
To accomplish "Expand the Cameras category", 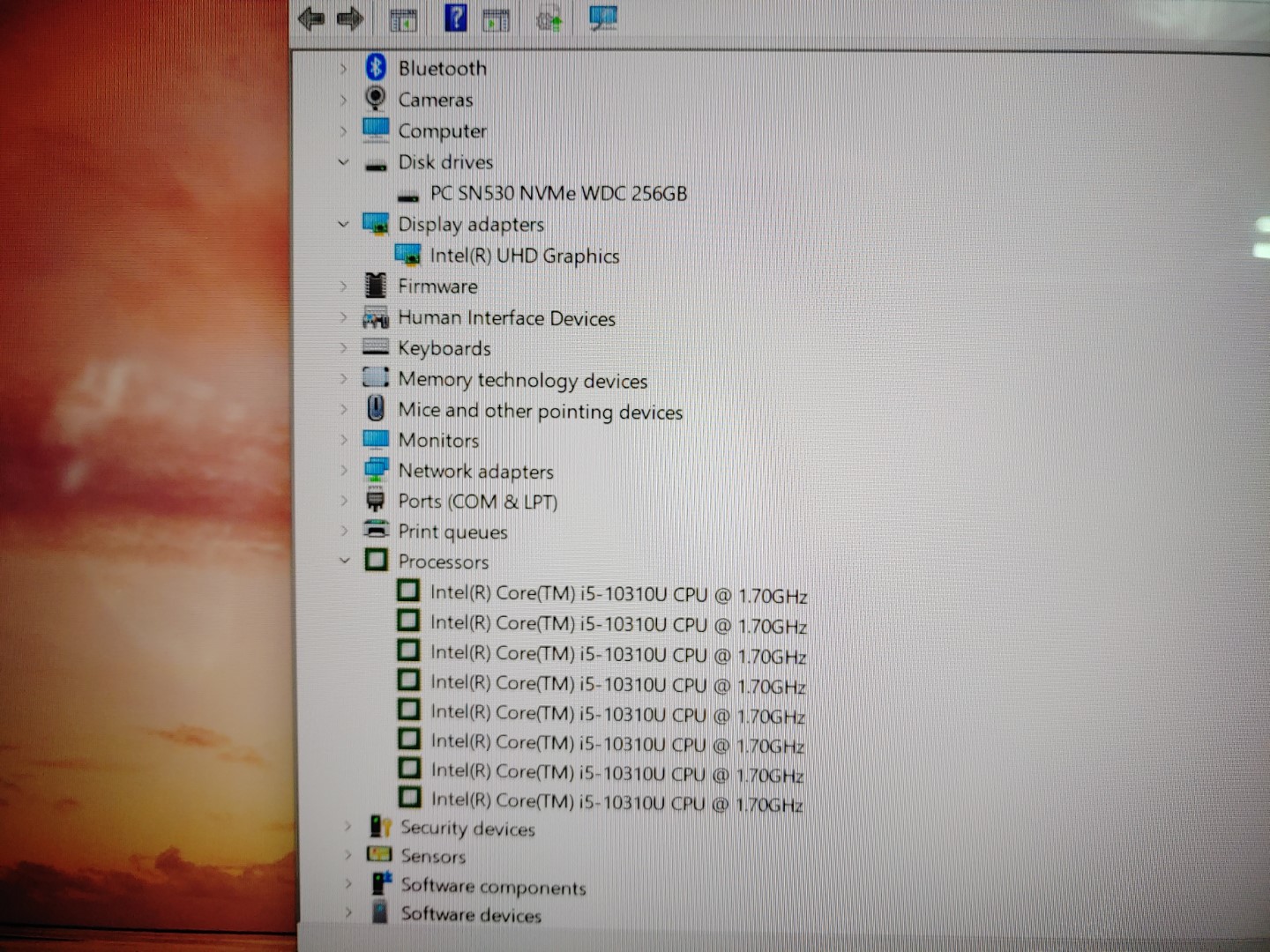I will coord(343,100).
